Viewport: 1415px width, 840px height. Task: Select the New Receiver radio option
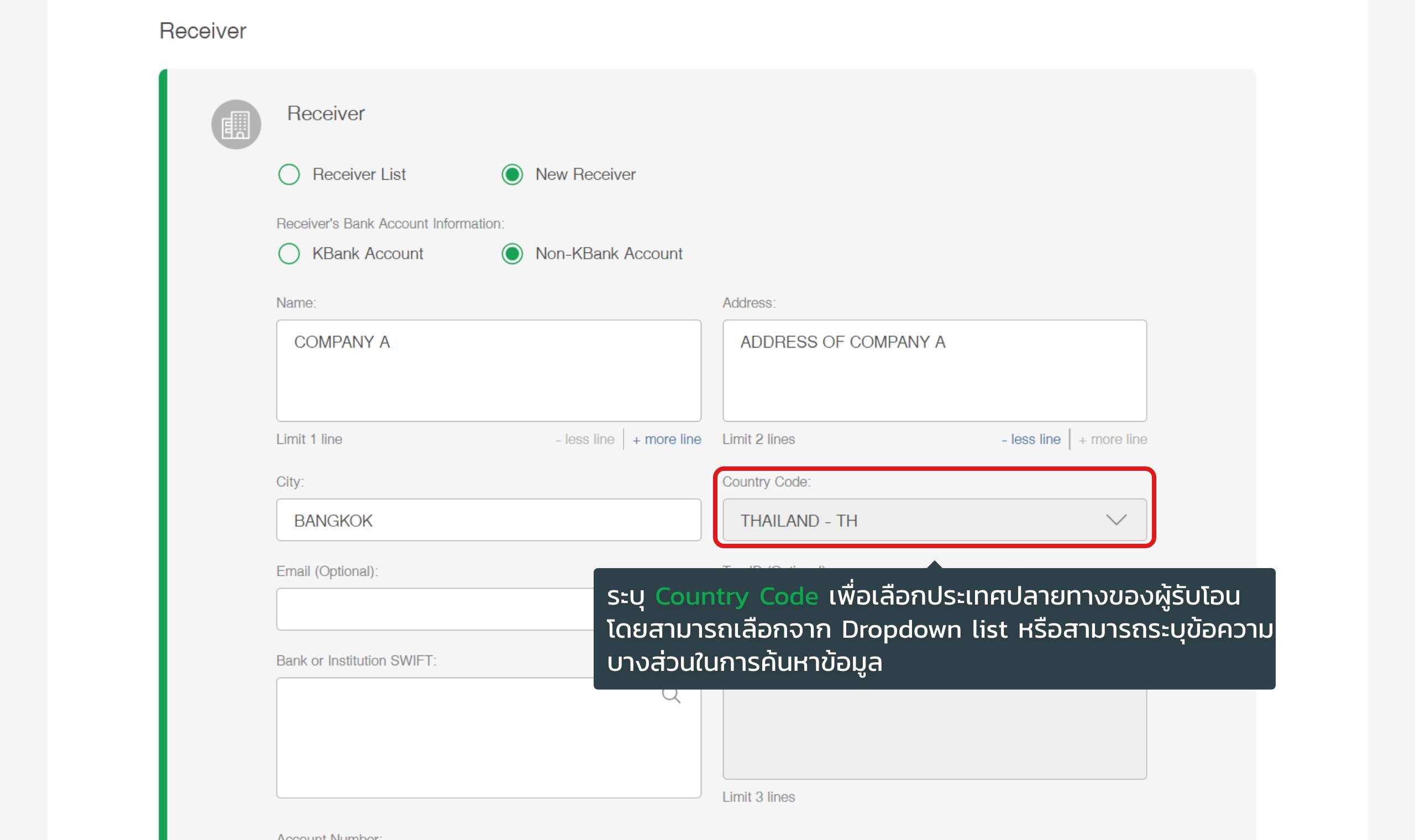[512, 174]
